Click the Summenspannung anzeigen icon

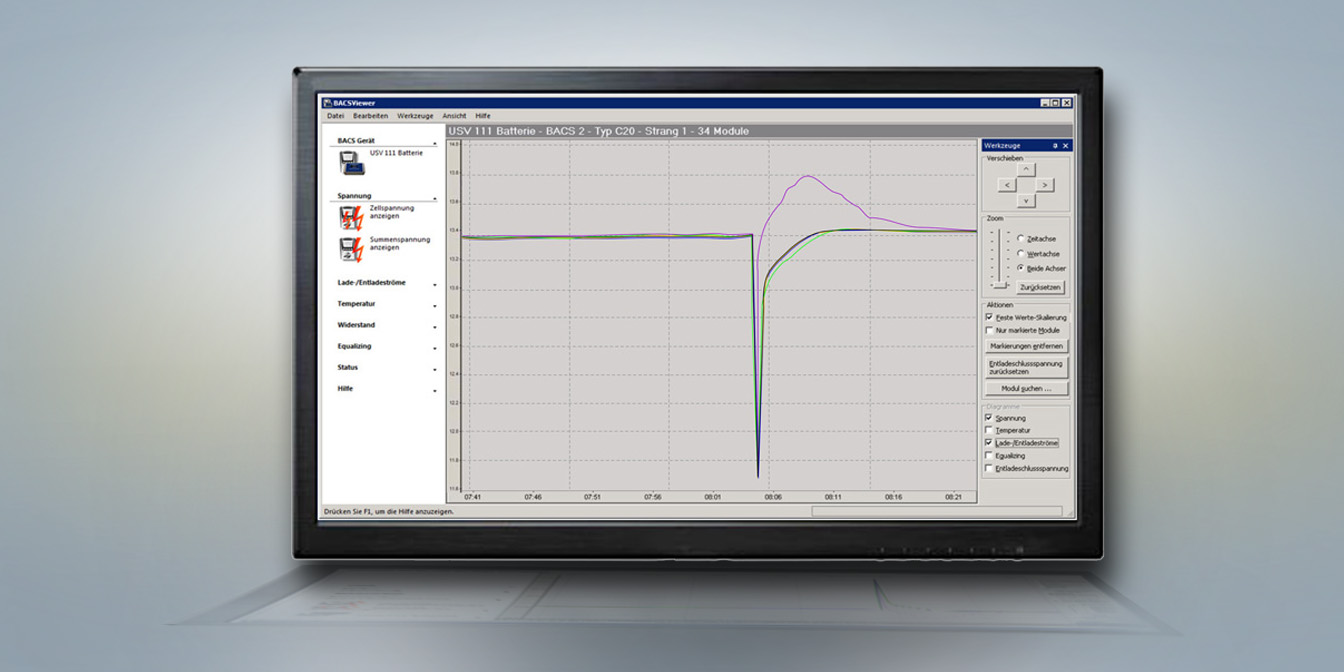pos(351,248)
